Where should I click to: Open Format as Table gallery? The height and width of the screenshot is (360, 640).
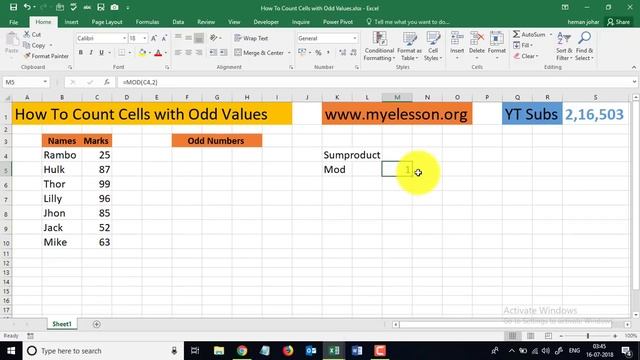point(409,46)
